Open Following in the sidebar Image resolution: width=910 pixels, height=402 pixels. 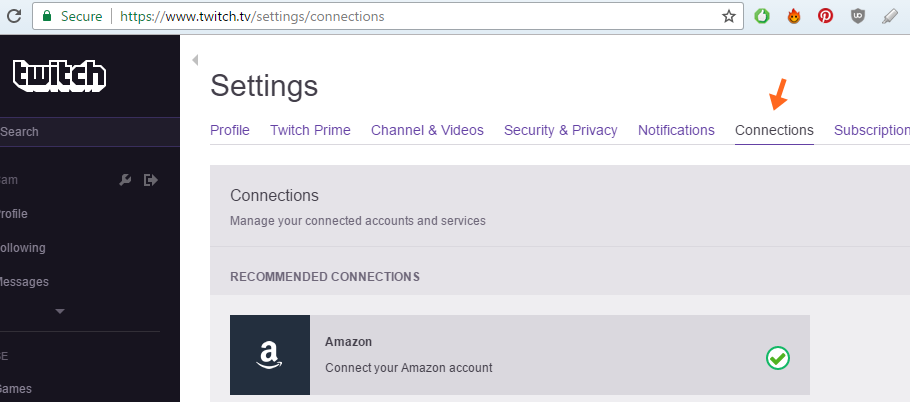(22, 248)
